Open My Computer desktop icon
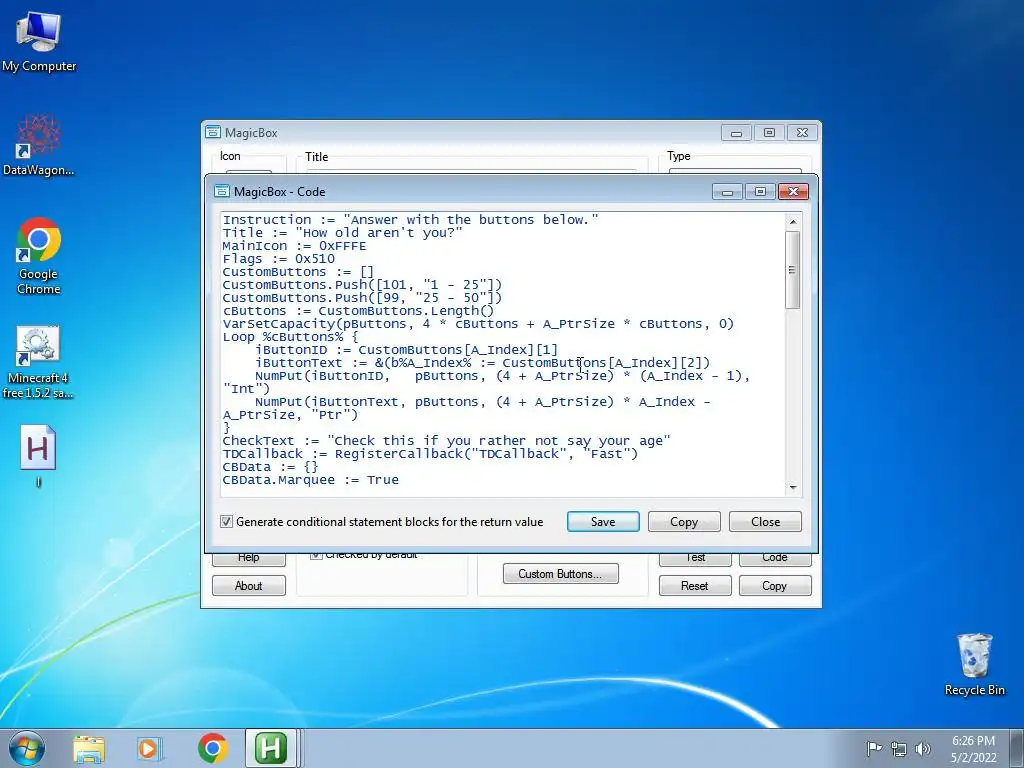 coord(39,42)
